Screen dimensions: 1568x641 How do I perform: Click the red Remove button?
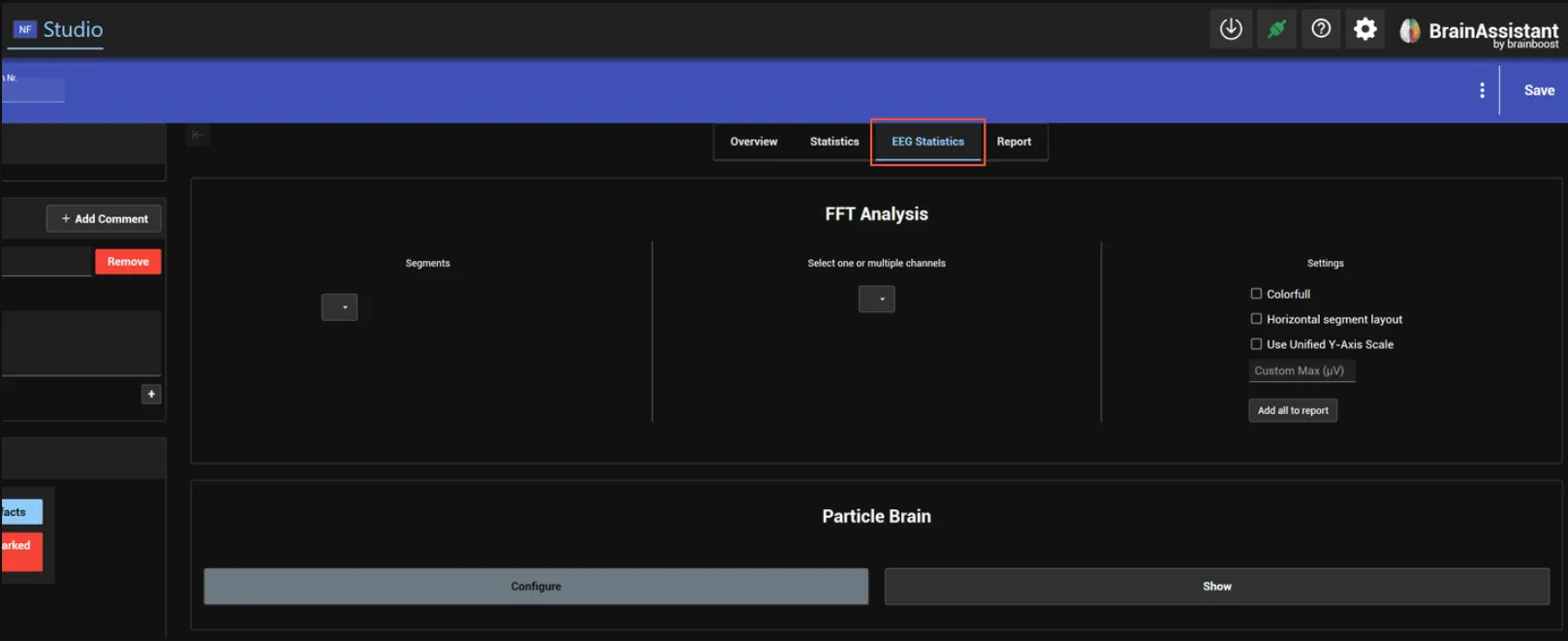click(x=128, y=262)
